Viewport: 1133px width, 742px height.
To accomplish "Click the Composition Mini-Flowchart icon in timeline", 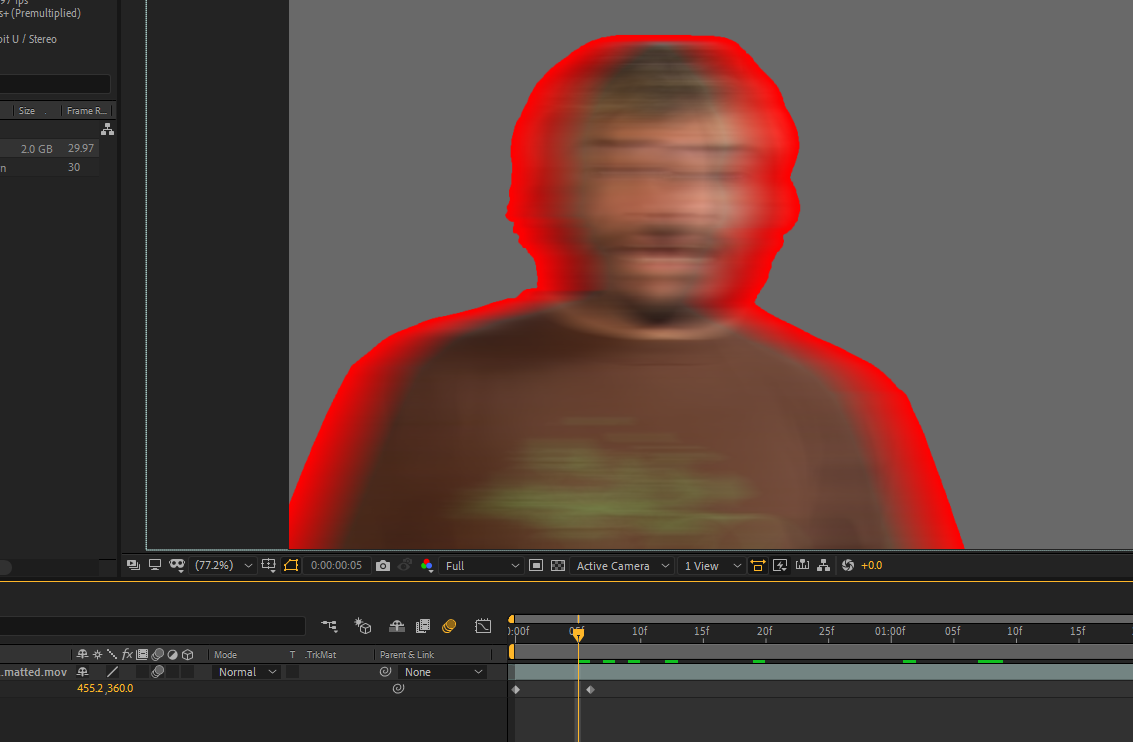I will click(329, 626).
